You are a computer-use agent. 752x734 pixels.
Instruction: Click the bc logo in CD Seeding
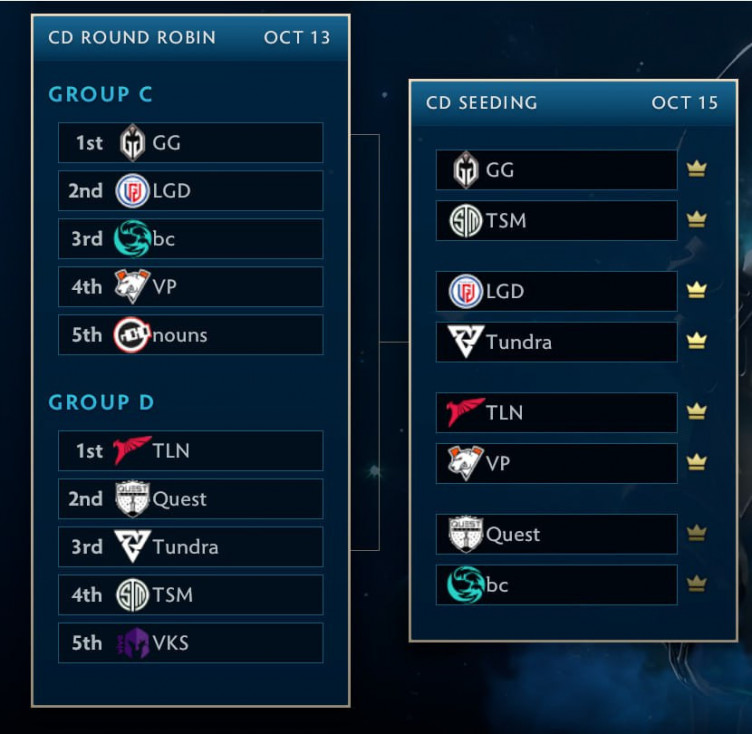pos(466,584)
